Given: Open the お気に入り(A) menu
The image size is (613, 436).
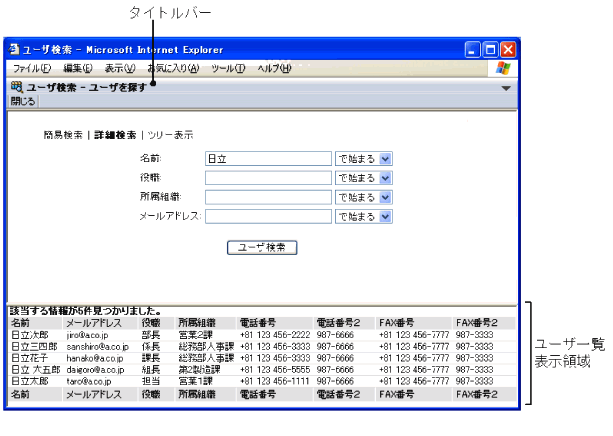Looking at the screenshot, I should [173, 68].
